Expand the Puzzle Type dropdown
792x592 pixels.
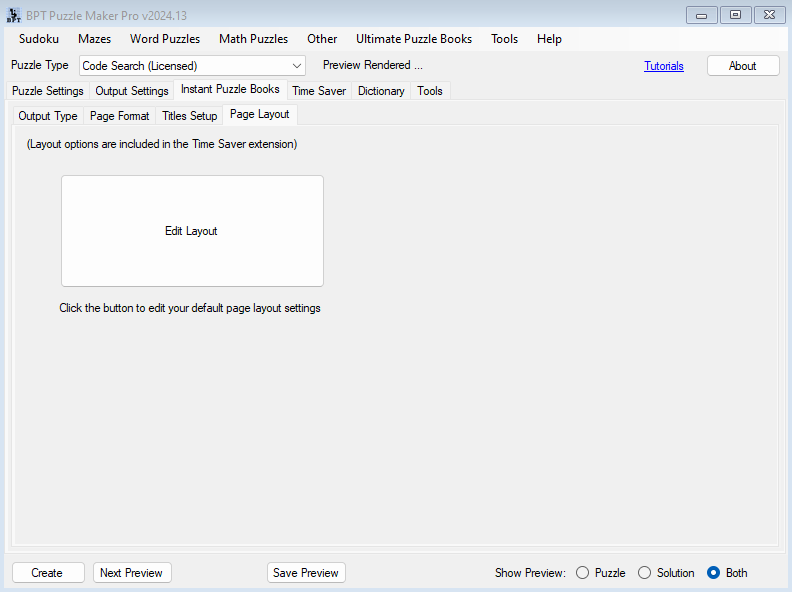click(x=297, y=66)
